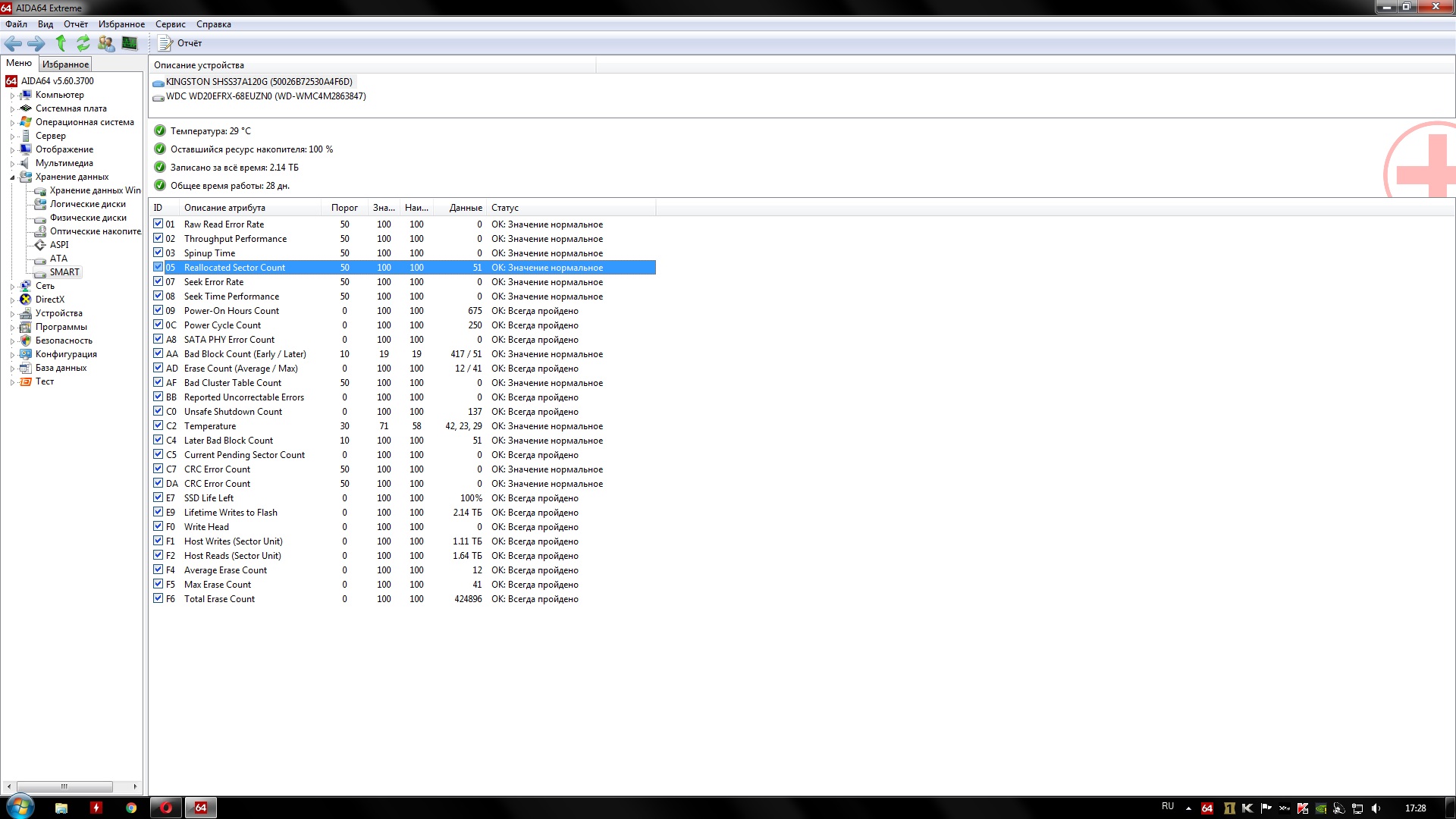Switch to the Избранное tab

point(65,64)
